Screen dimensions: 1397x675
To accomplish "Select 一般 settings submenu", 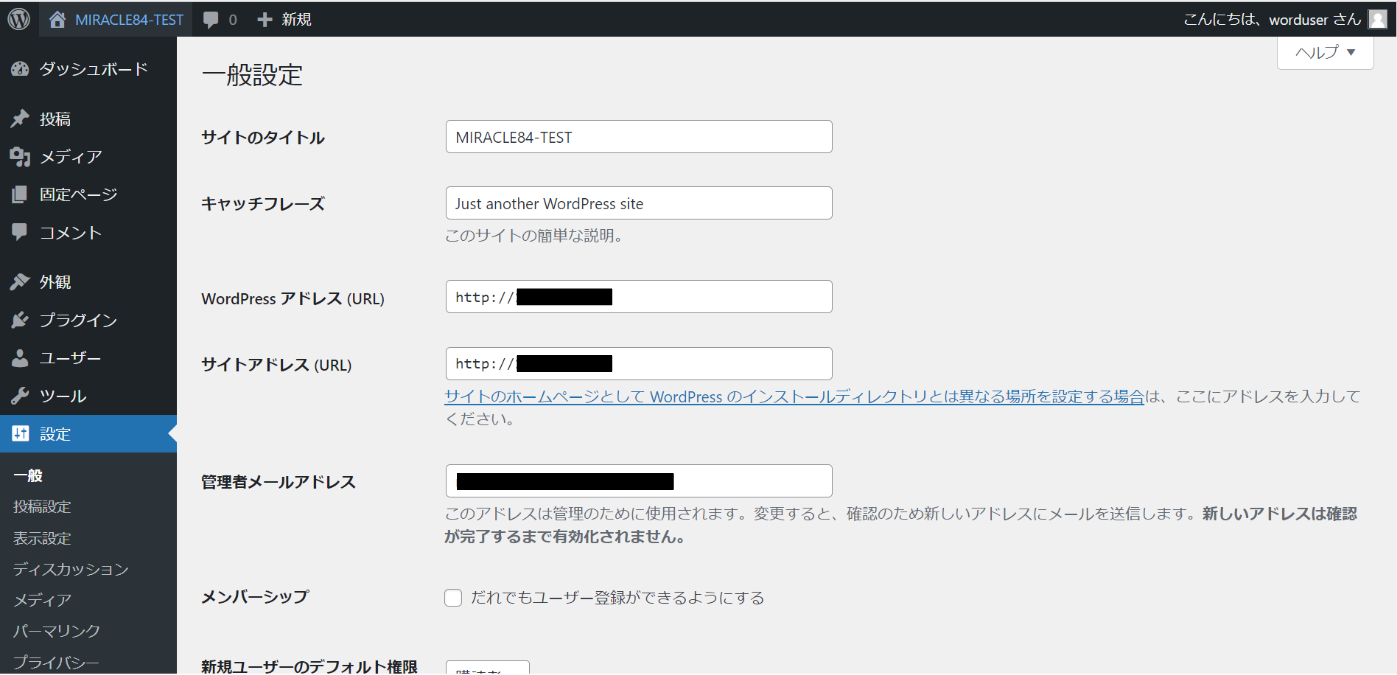I will (x=28, y=476).
